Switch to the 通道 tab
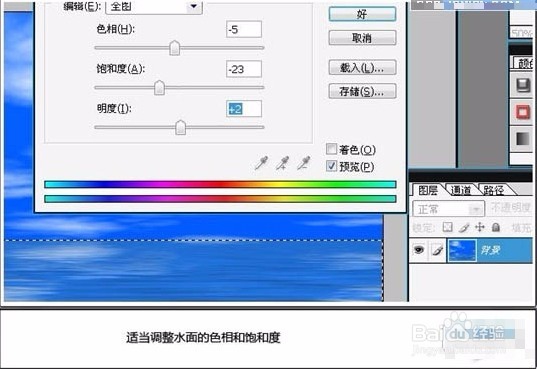537x369 pixels. (460, 190)
